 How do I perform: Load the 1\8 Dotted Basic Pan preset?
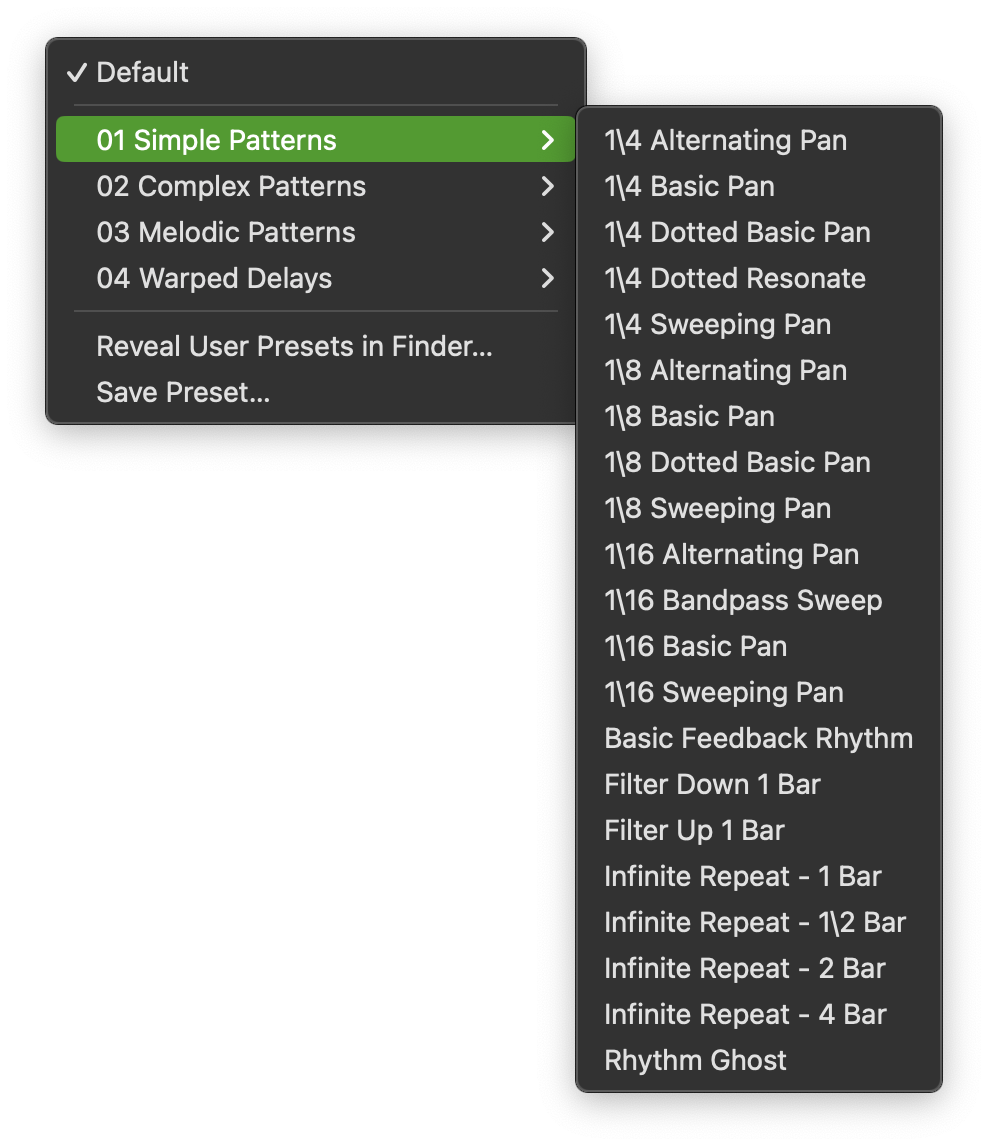pos(759,463)
